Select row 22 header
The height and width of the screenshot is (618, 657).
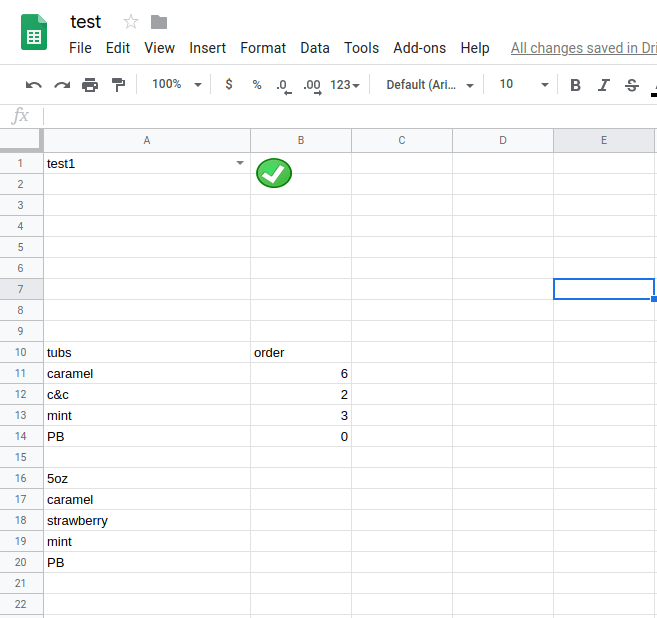(x=20, y=604)
